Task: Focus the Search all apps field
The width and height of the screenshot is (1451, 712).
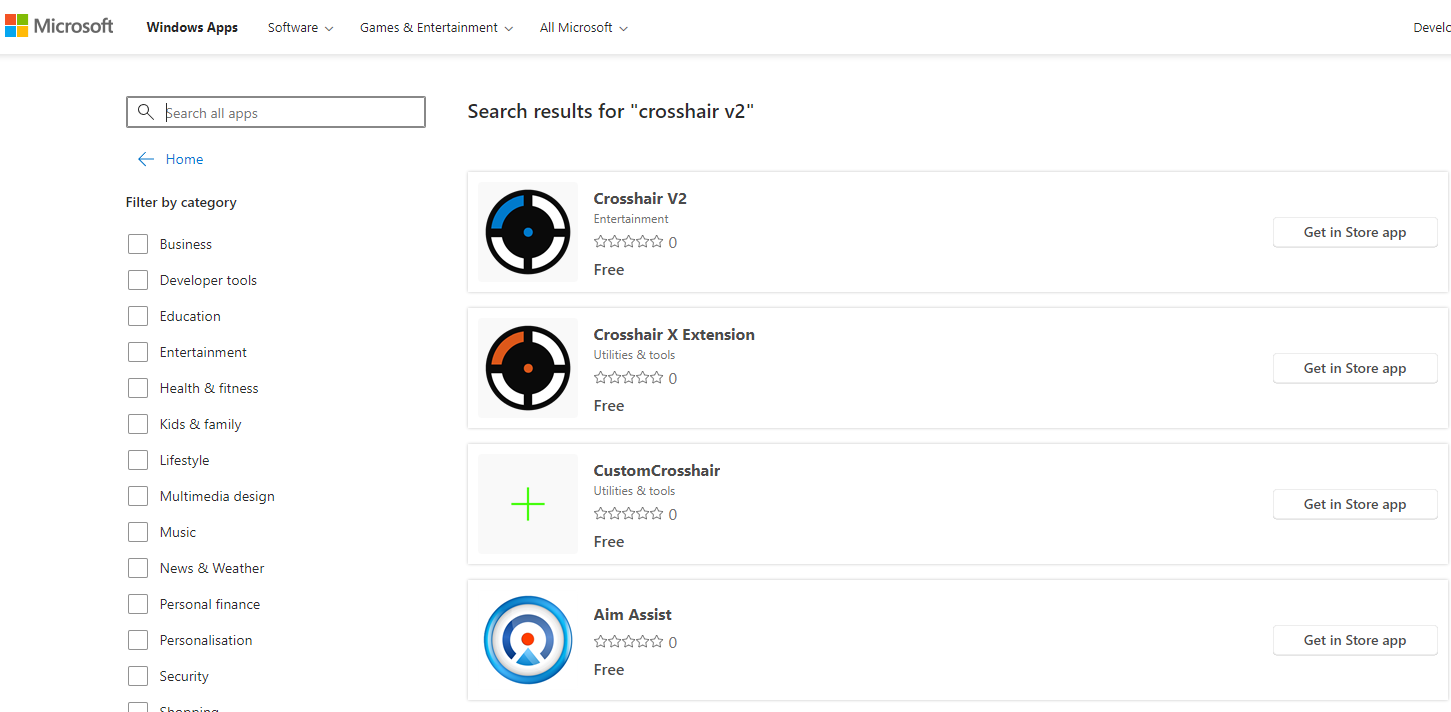Action: click(x=276, y=112)
